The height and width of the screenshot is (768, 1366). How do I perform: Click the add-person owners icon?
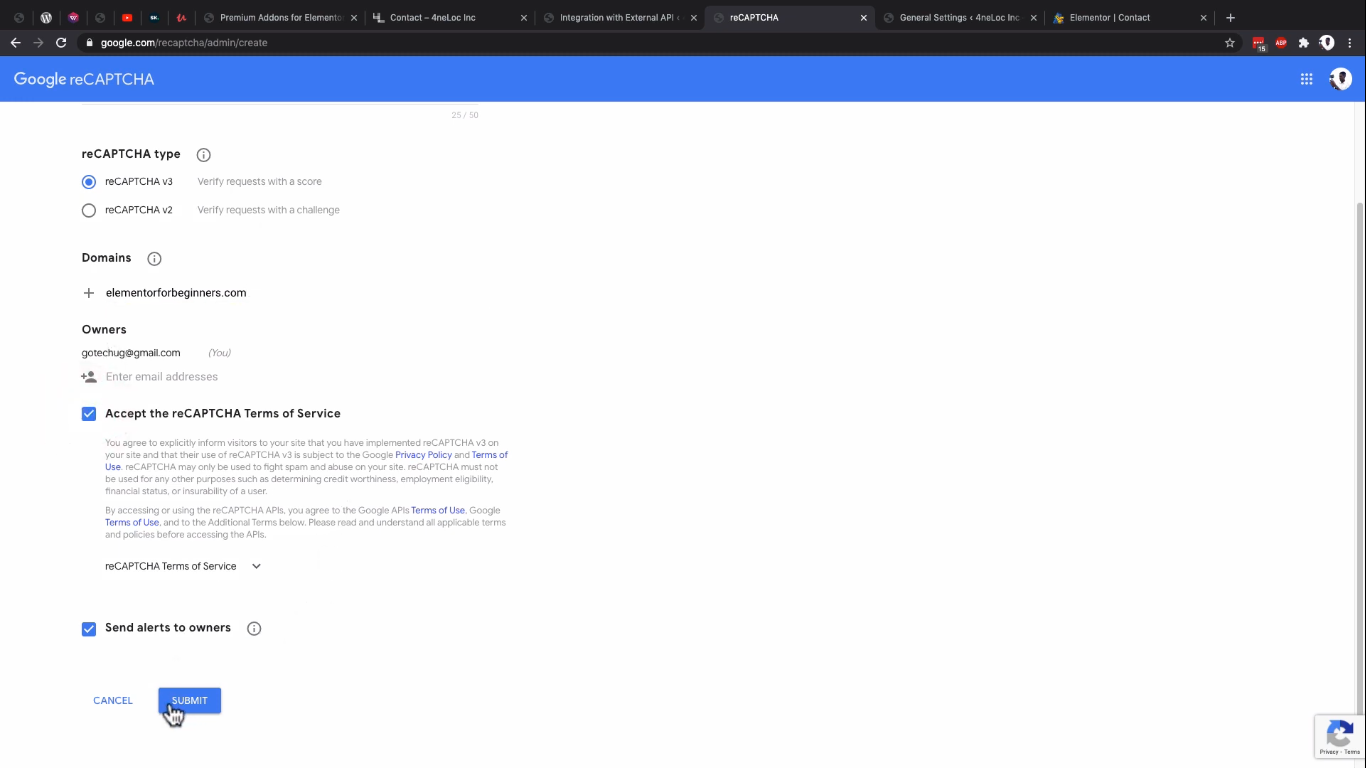tap(89, 377)
